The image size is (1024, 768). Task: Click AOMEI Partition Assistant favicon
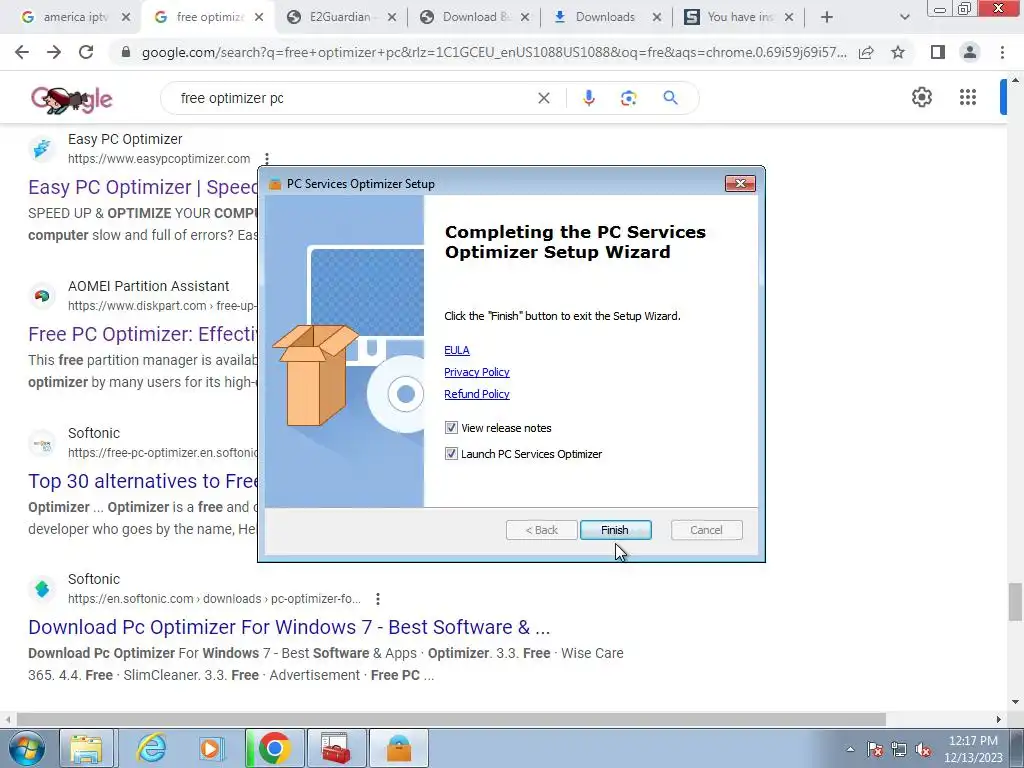42,296
